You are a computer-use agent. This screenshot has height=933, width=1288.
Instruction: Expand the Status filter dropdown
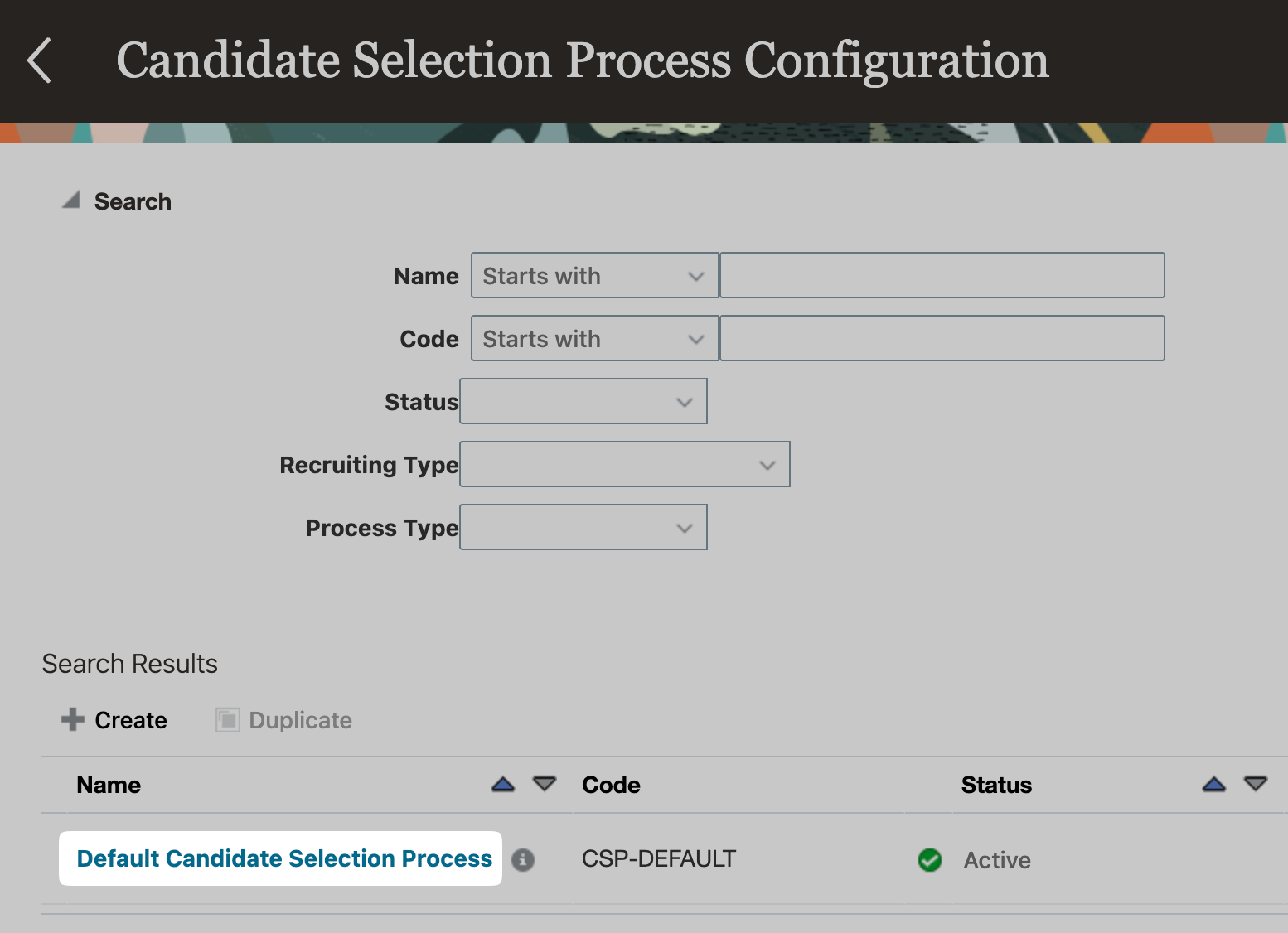[x=583, y=401]
